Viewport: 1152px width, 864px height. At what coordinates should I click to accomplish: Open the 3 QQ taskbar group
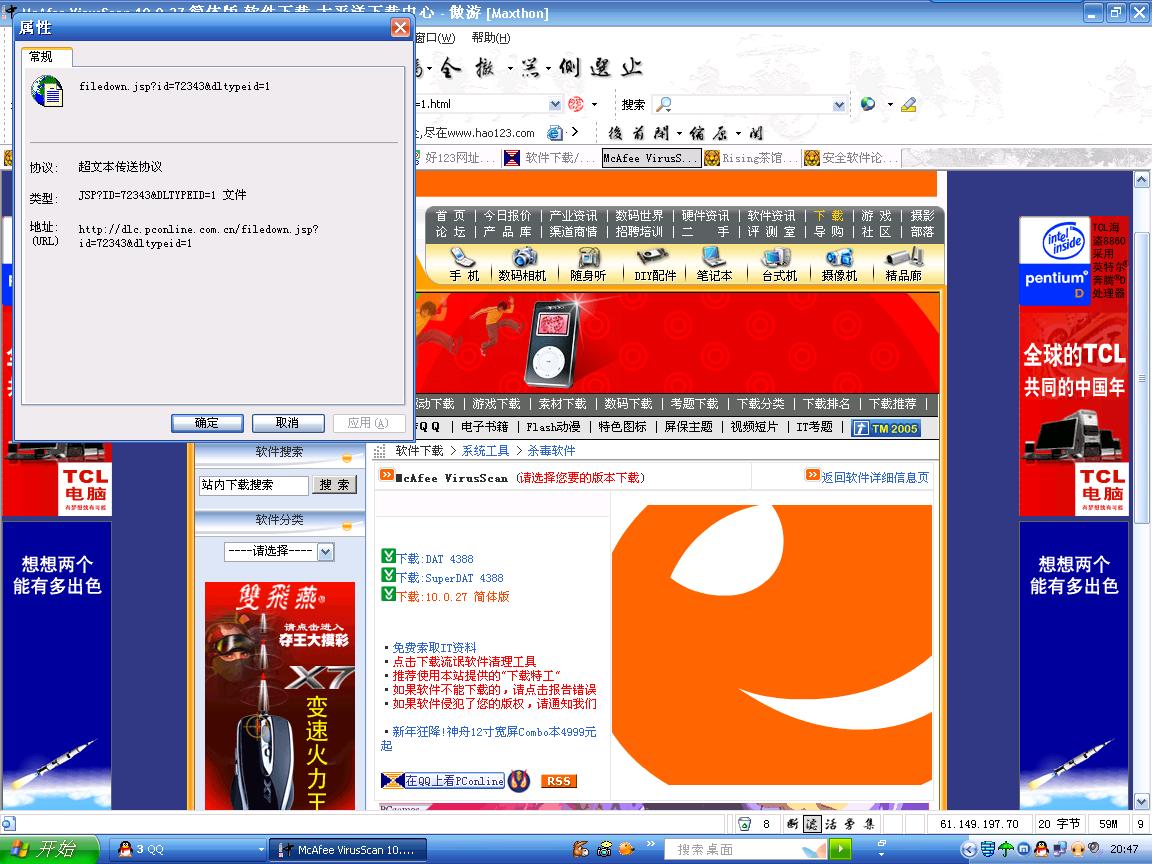[187, 850]
